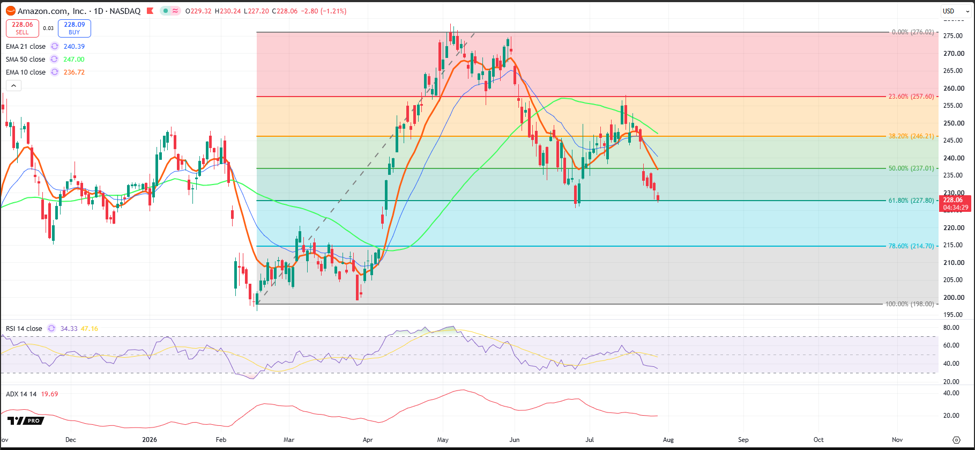The width and height of the screenshot is (975, 450).
Task: Click the 38.20% (246.21) Fibonacci level label
Action: point(909,135)
